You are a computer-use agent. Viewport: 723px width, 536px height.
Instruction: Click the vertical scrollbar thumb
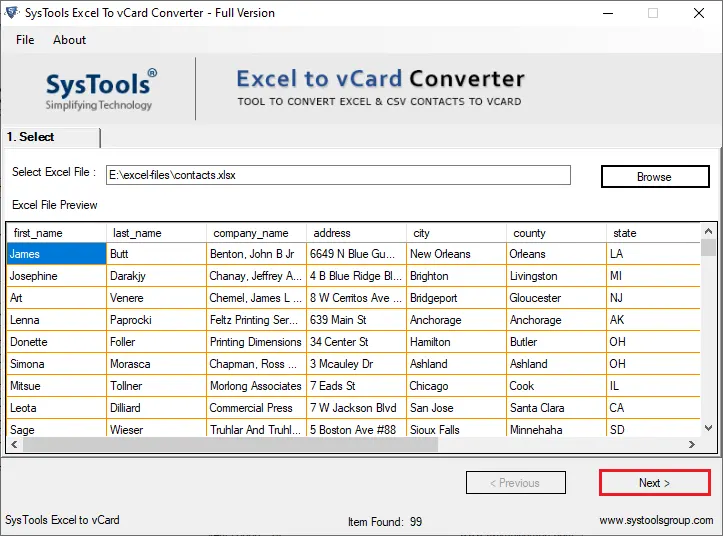pyautogui.click(x=708, y=248)
